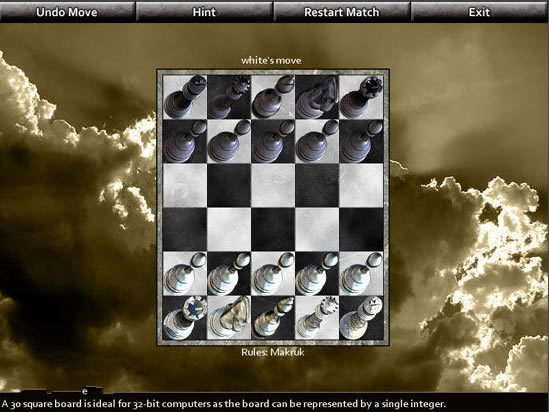Image resolution: width=549 pixels, height=412 pixels.
Task: Select the white knight piece
Action: [229, 317]
